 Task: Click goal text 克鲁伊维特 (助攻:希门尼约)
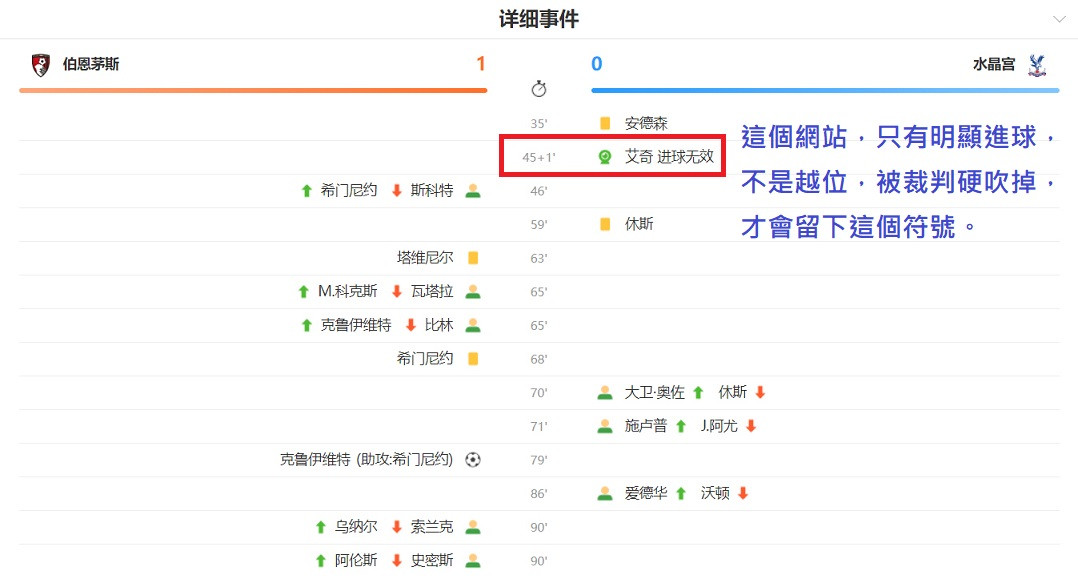tap(366, 460)
